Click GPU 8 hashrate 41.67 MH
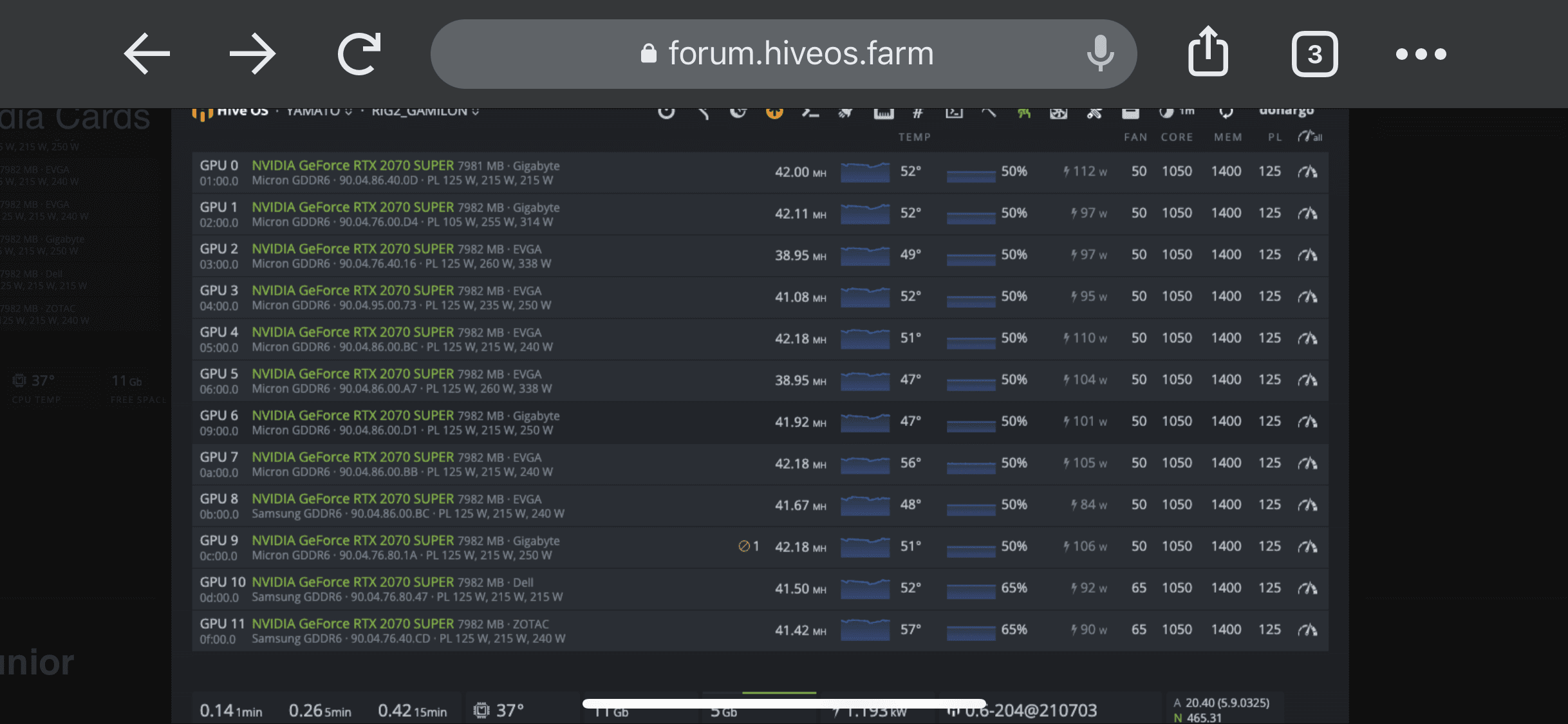The height and width of the screenshot is (724, 1568). pos(800,505)
